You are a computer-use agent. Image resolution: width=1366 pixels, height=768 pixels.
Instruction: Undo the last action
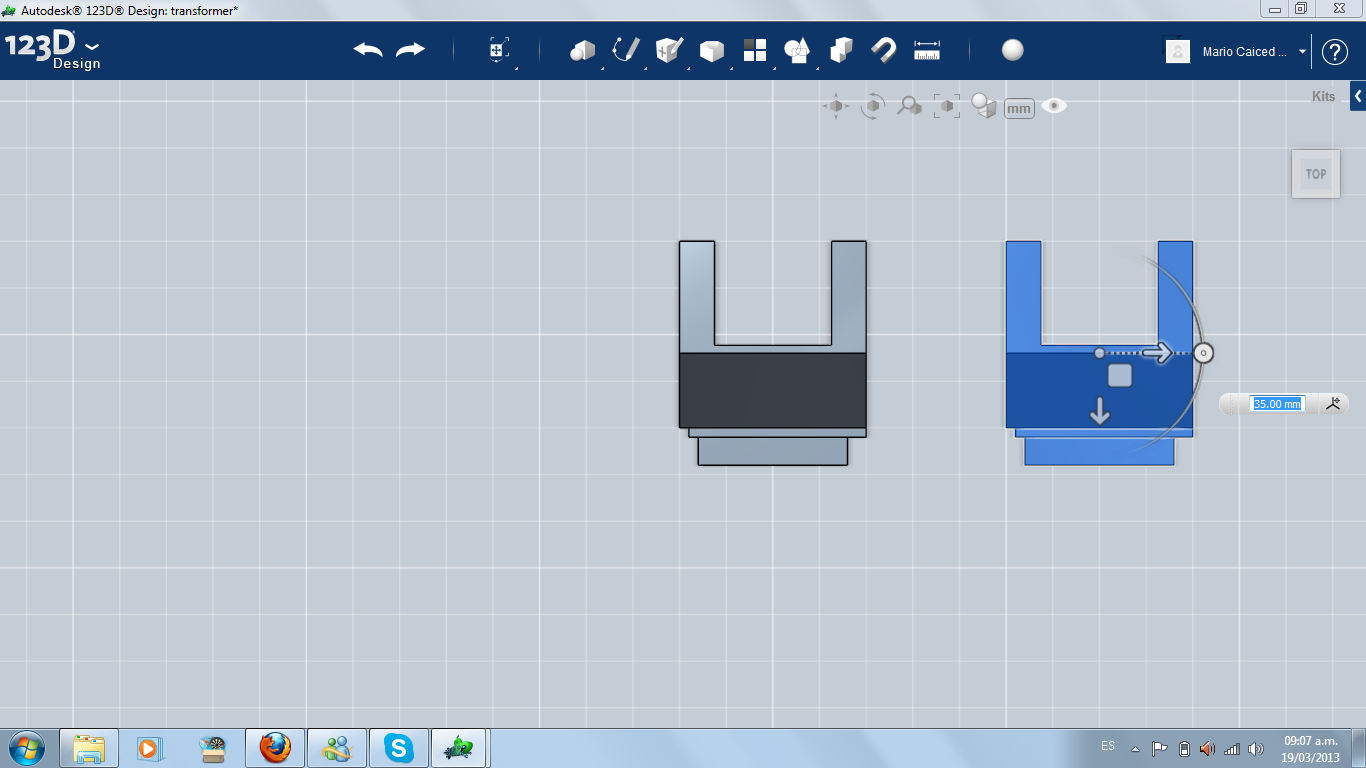(x=368, y=50)
